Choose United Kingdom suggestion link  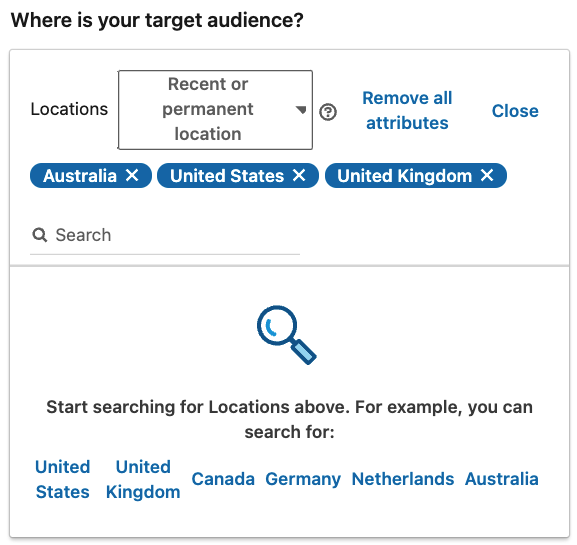143,479
